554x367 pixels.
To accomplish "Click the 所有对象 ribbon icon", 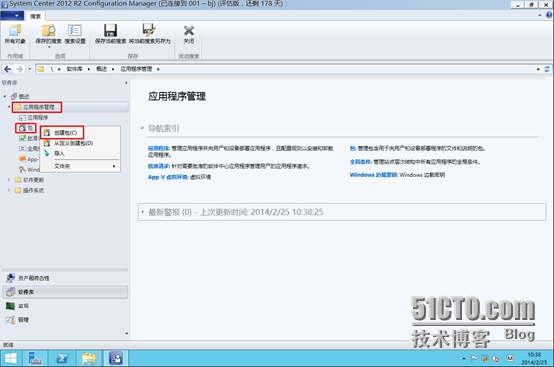I will [x=15, y=31].
